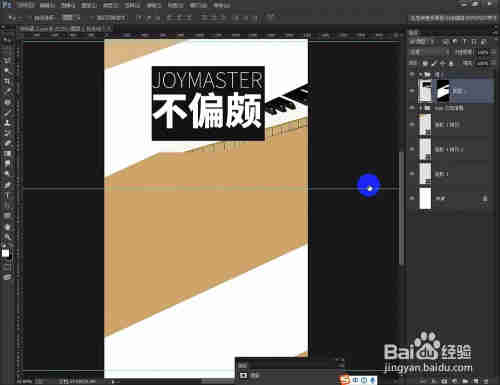Select the Horizontal Type tool

[x=7, y=195]
